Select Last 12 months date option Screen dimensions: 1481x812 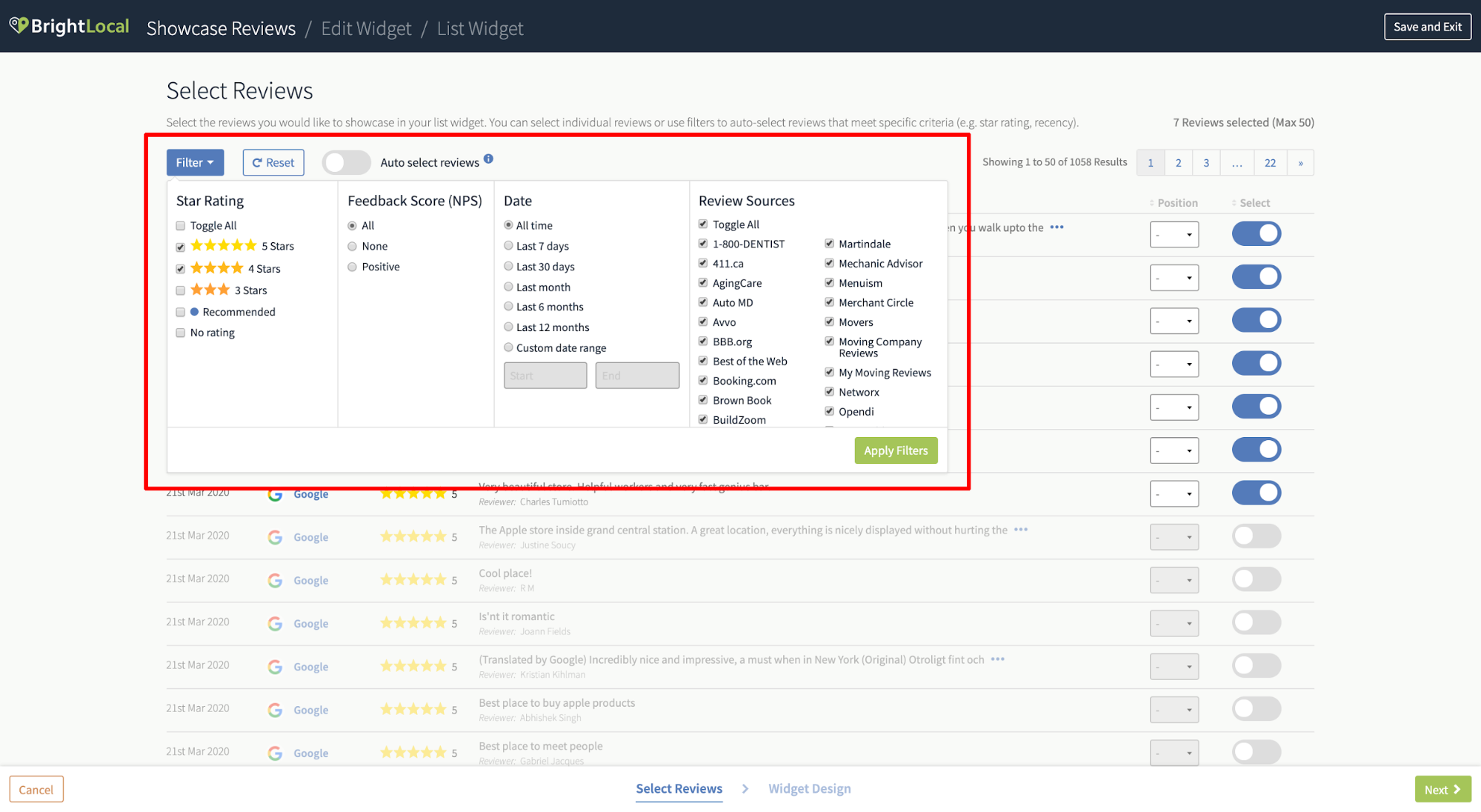point(508,327)
